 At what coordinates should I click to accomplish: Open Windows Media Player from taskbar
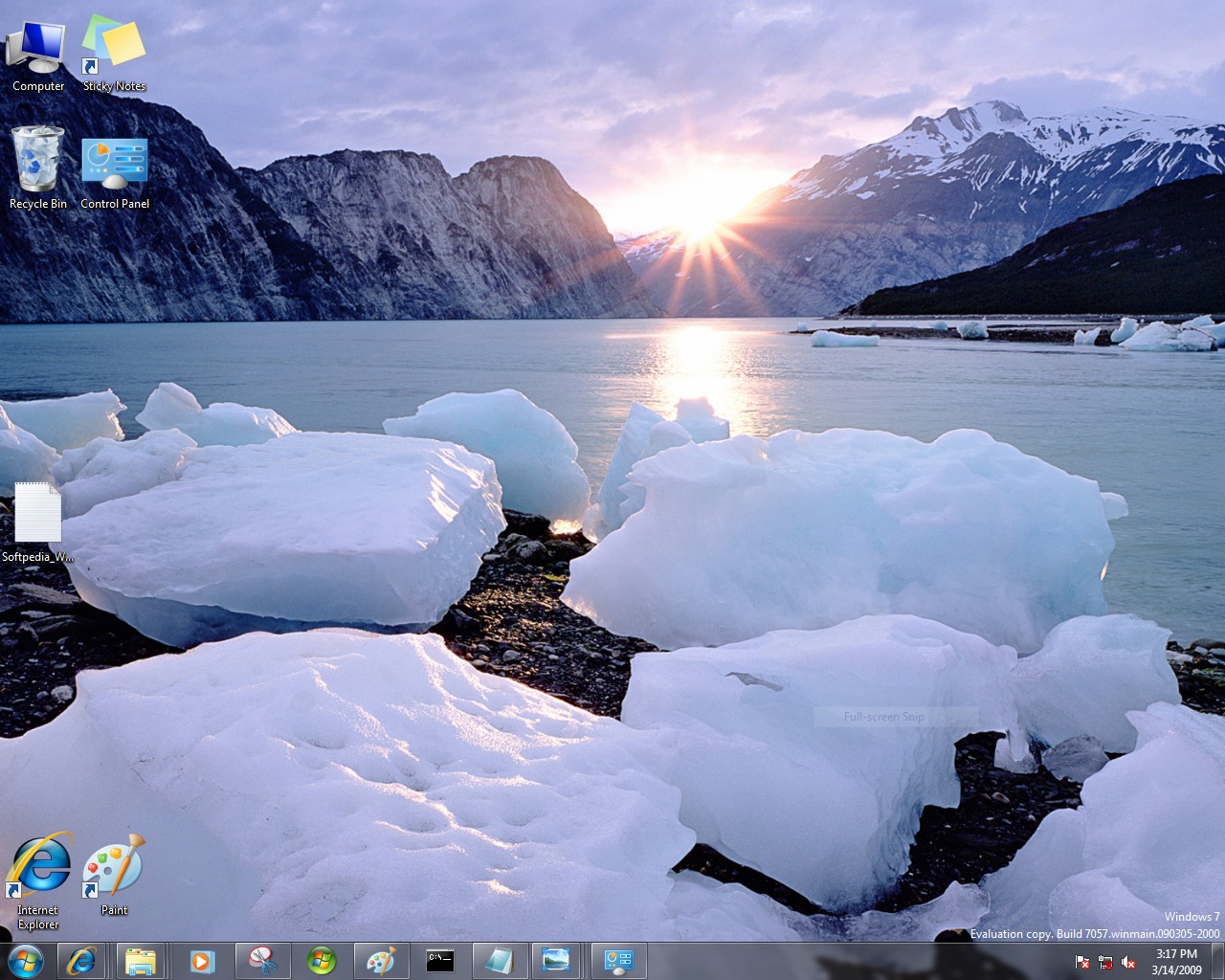202,960
